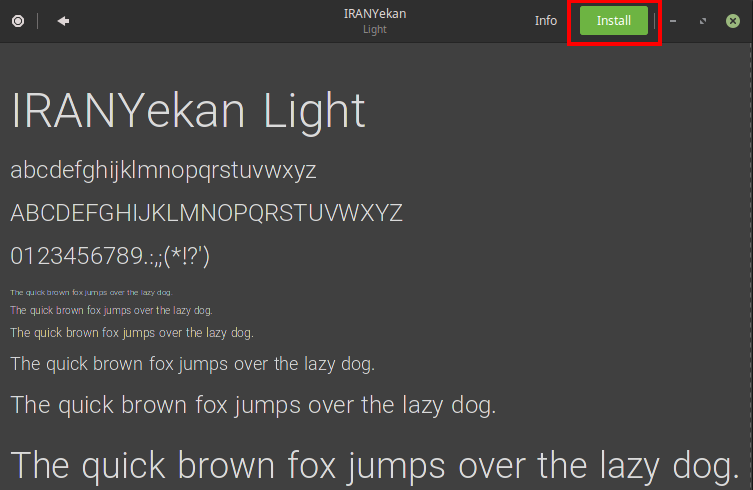Image resolution: width=753 pixels, height=490 pixels.
Task: Click the smallest quick brown fox sample
Action: [90, 293]
